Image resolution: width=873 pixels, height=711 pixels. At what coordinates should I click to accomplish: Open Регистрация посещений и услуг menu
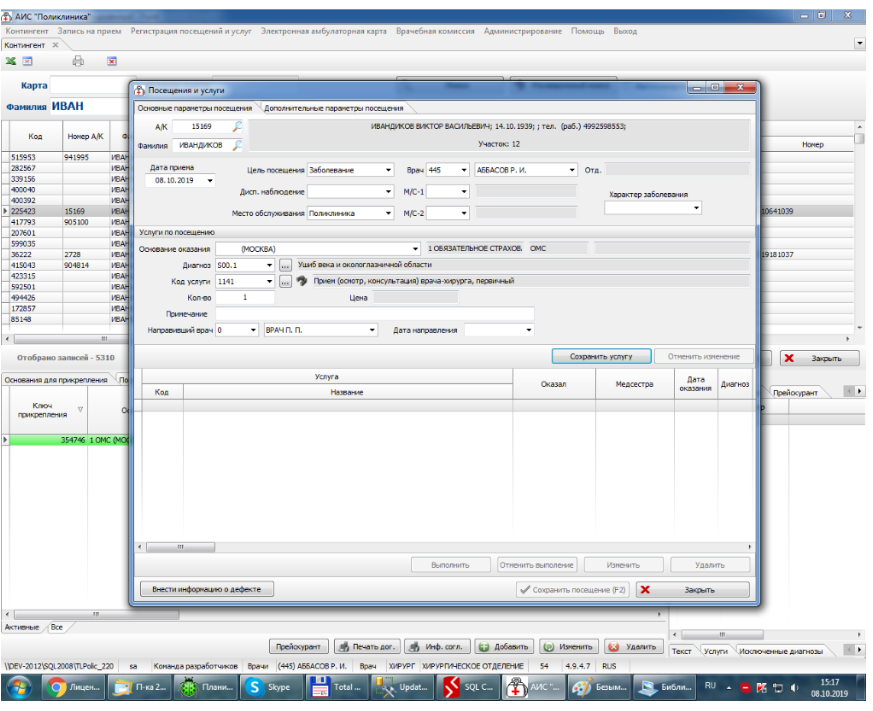point(191,31)
